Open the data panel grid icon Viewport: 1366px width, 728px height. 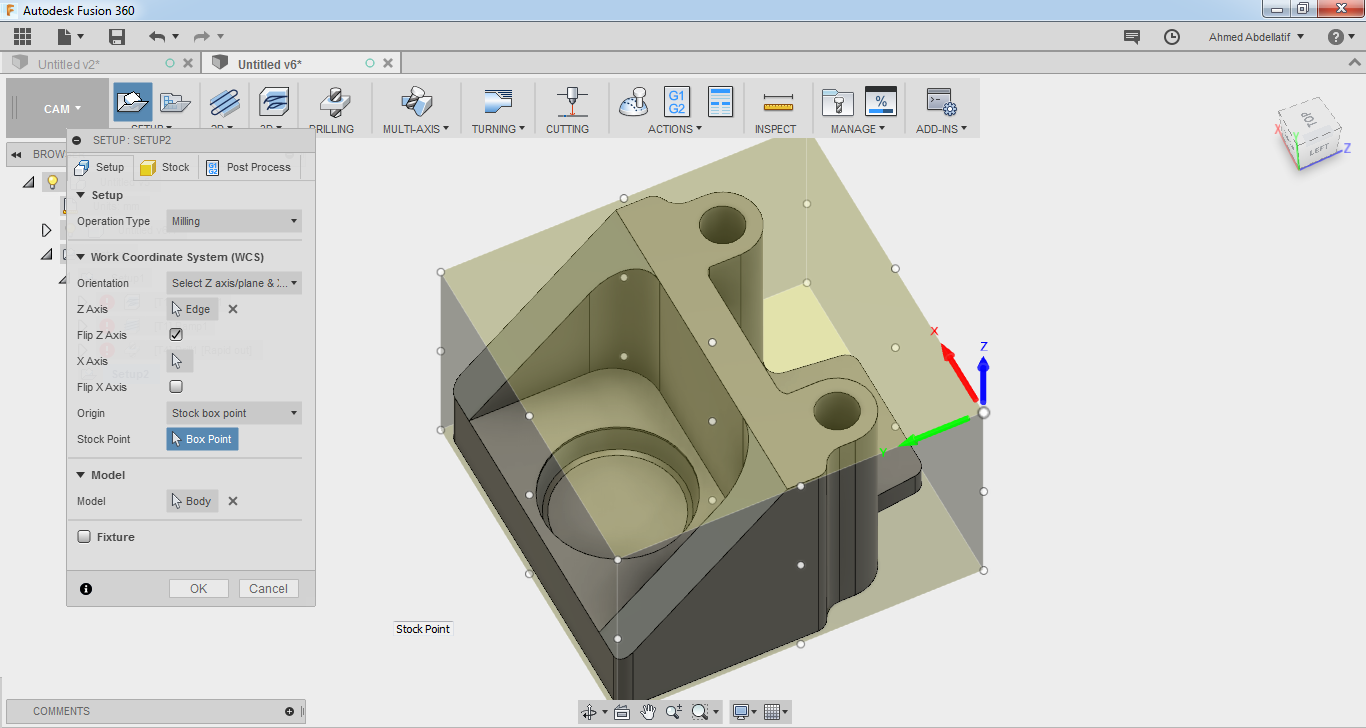(x=22, y=37)
